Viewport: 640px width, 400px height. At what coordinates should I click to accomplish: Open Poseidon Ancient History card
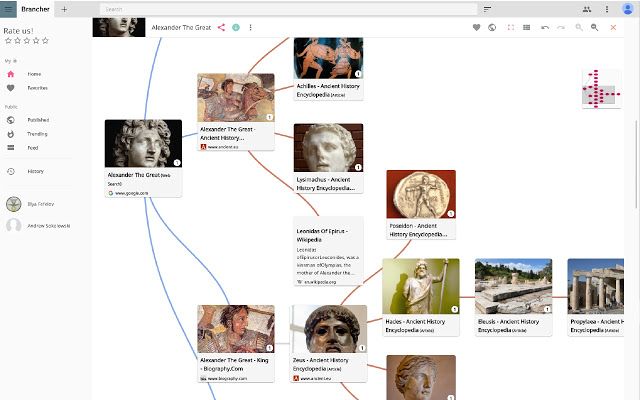pyautogui.click(x=421, y=204)
